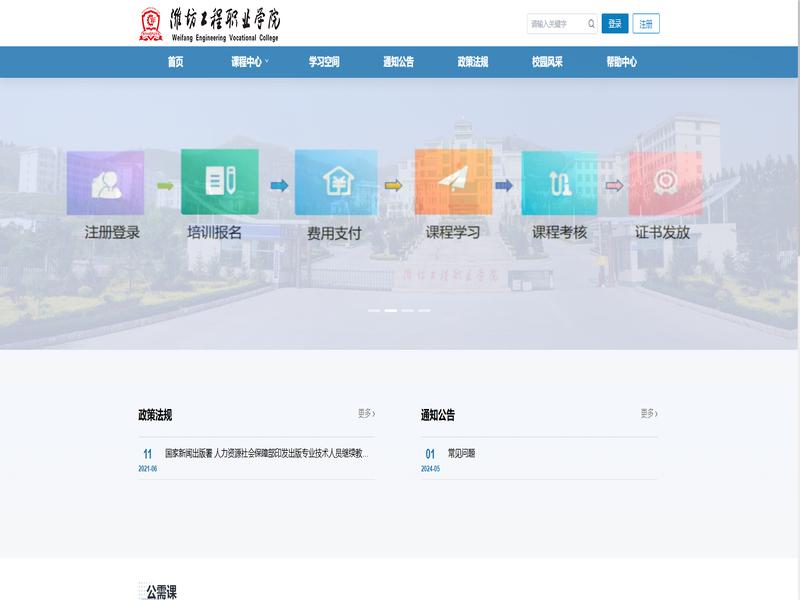This screenshot has height=600, width=800.
Task: Click the purple 注册登录 step icon
Action: pyautogui.click(x=105, y=183)
